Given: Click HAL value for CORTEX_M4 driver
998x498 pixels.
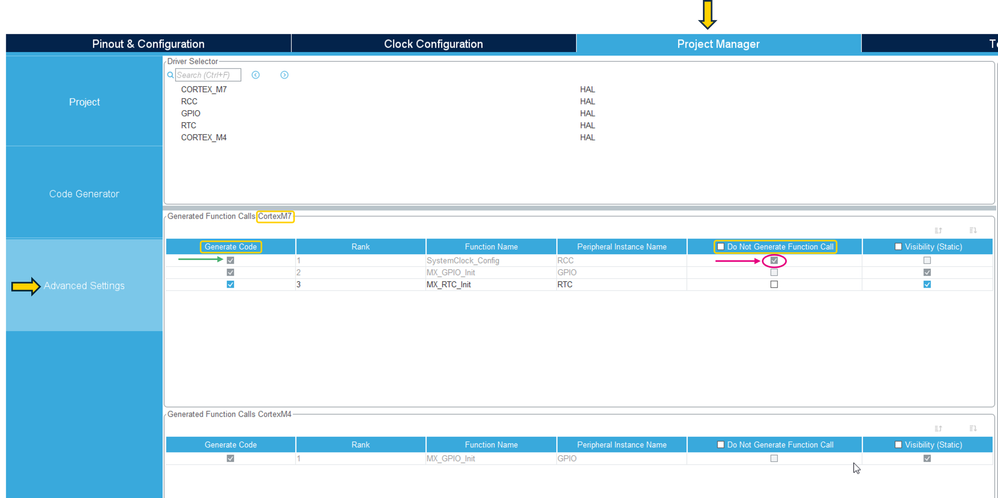Looking at the screenshot, I should tap(587, 138).
